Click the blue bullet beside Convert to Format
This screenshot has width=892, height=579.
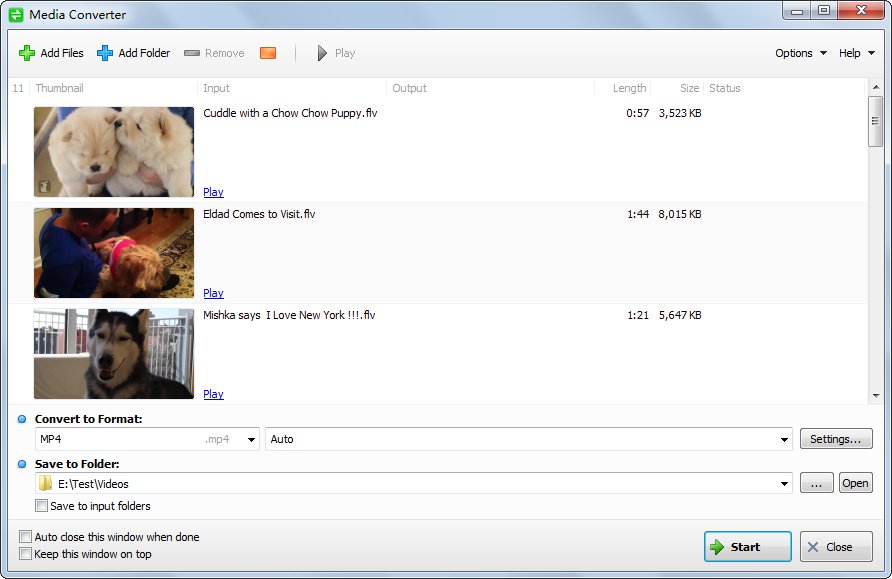pyautogui.click(x=22, y=419)
